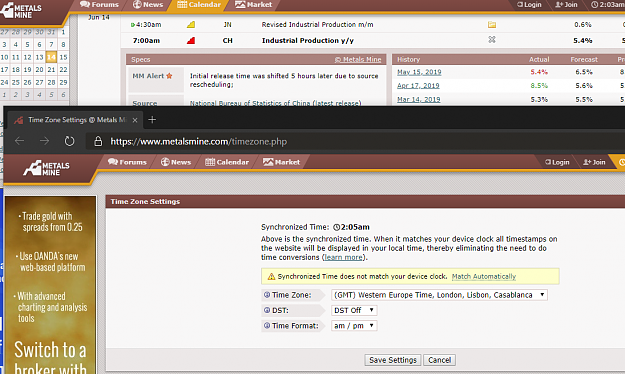Go back in the browser
The width and height of the screenshot is (625, 374).
click(x=20, y=141)
